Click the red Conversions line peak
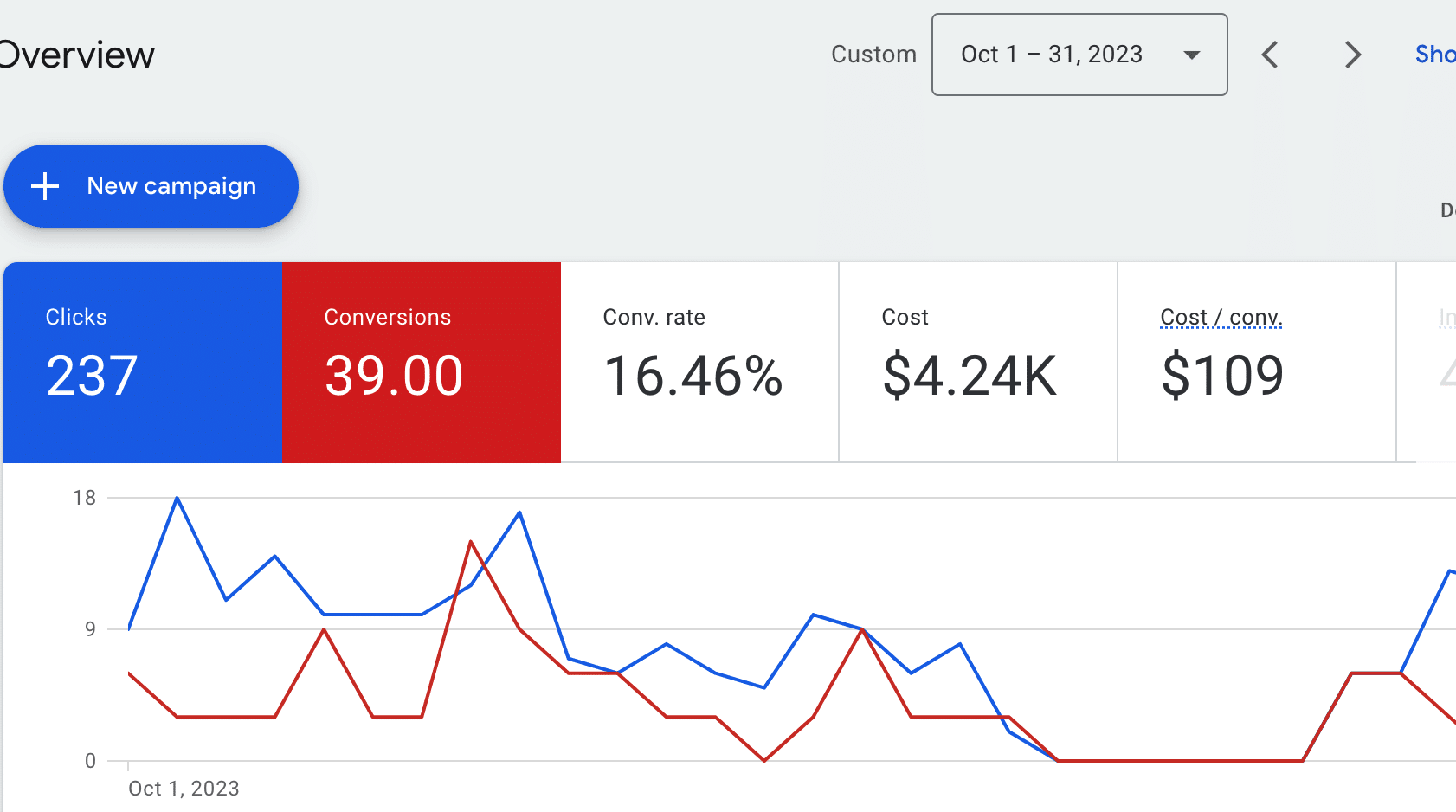 470,542
